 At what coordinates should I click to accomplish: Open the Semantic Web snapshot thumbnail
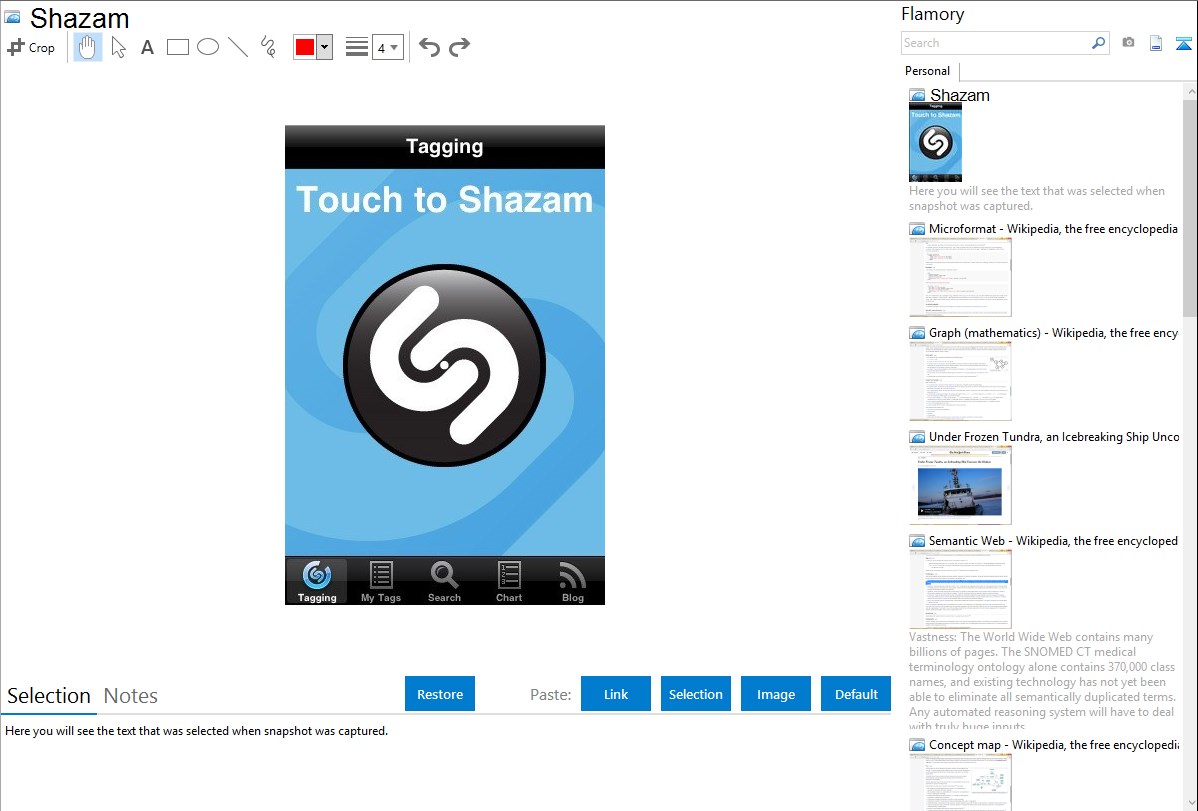click(960, 589)
